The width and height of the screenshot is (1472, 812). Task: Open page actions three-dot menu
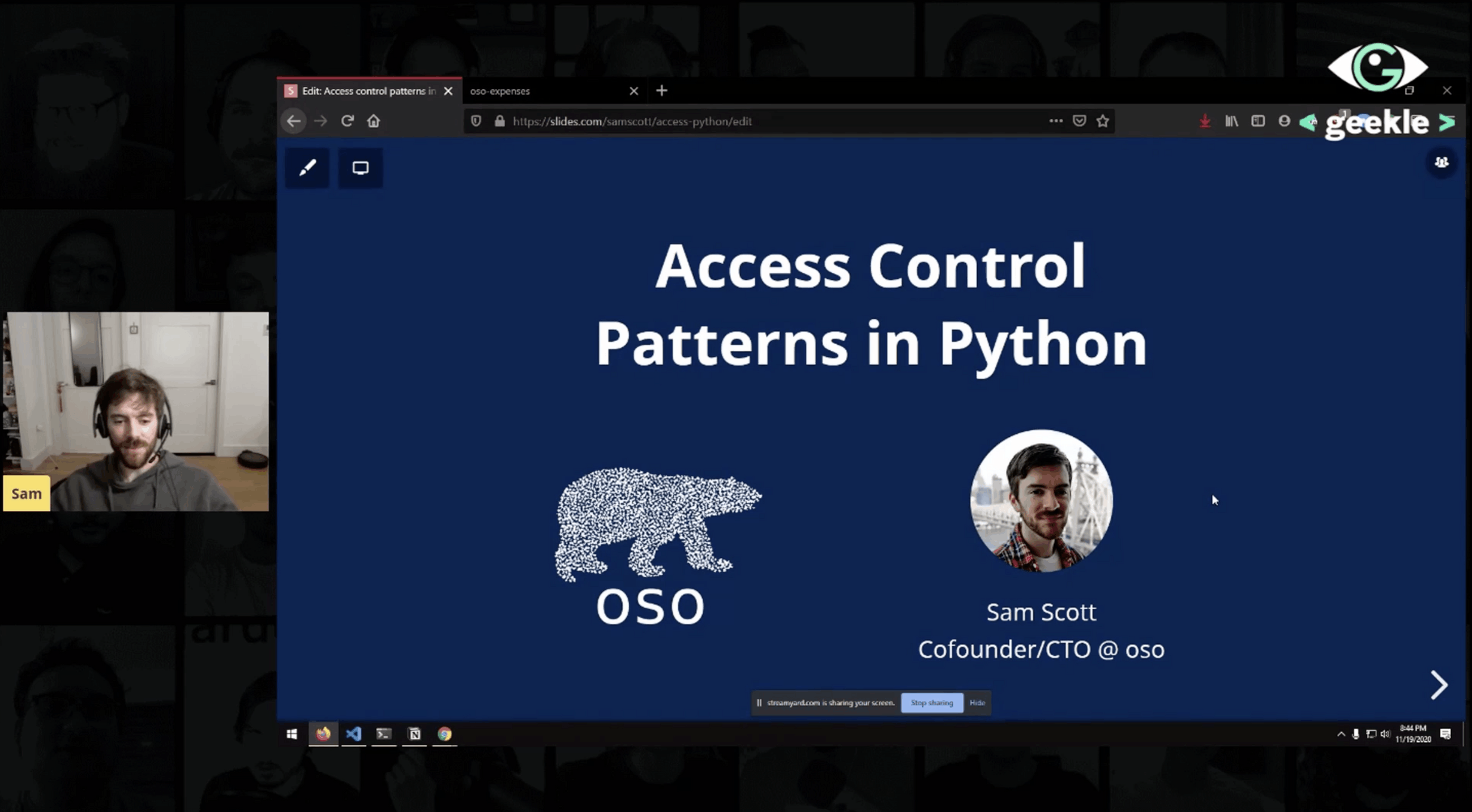(x=1056, y=121)
